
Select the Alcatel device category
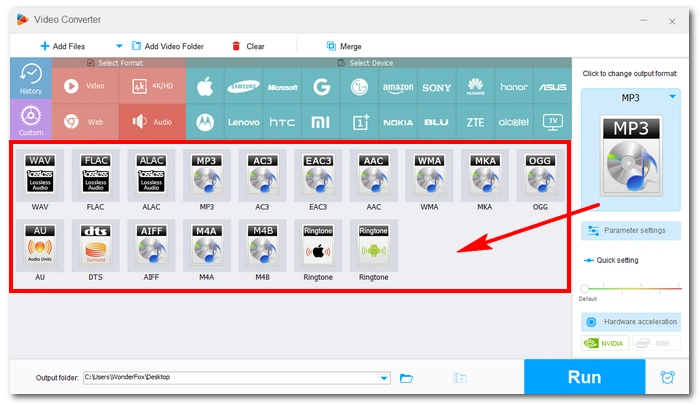click(514, 122)
